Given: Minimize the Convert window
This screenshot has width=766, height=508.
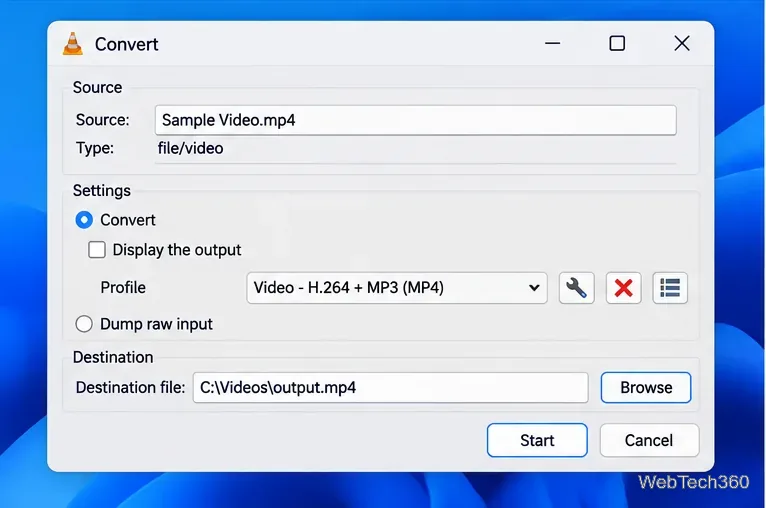Looking at the screenshot, I should point(553,43).
